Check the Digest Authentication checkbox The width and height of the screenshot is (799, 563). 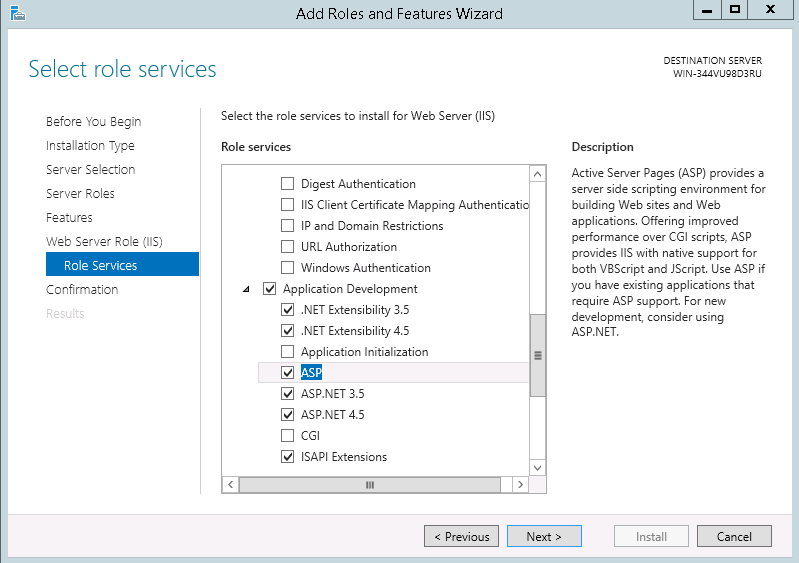click(x=287, y=183)
